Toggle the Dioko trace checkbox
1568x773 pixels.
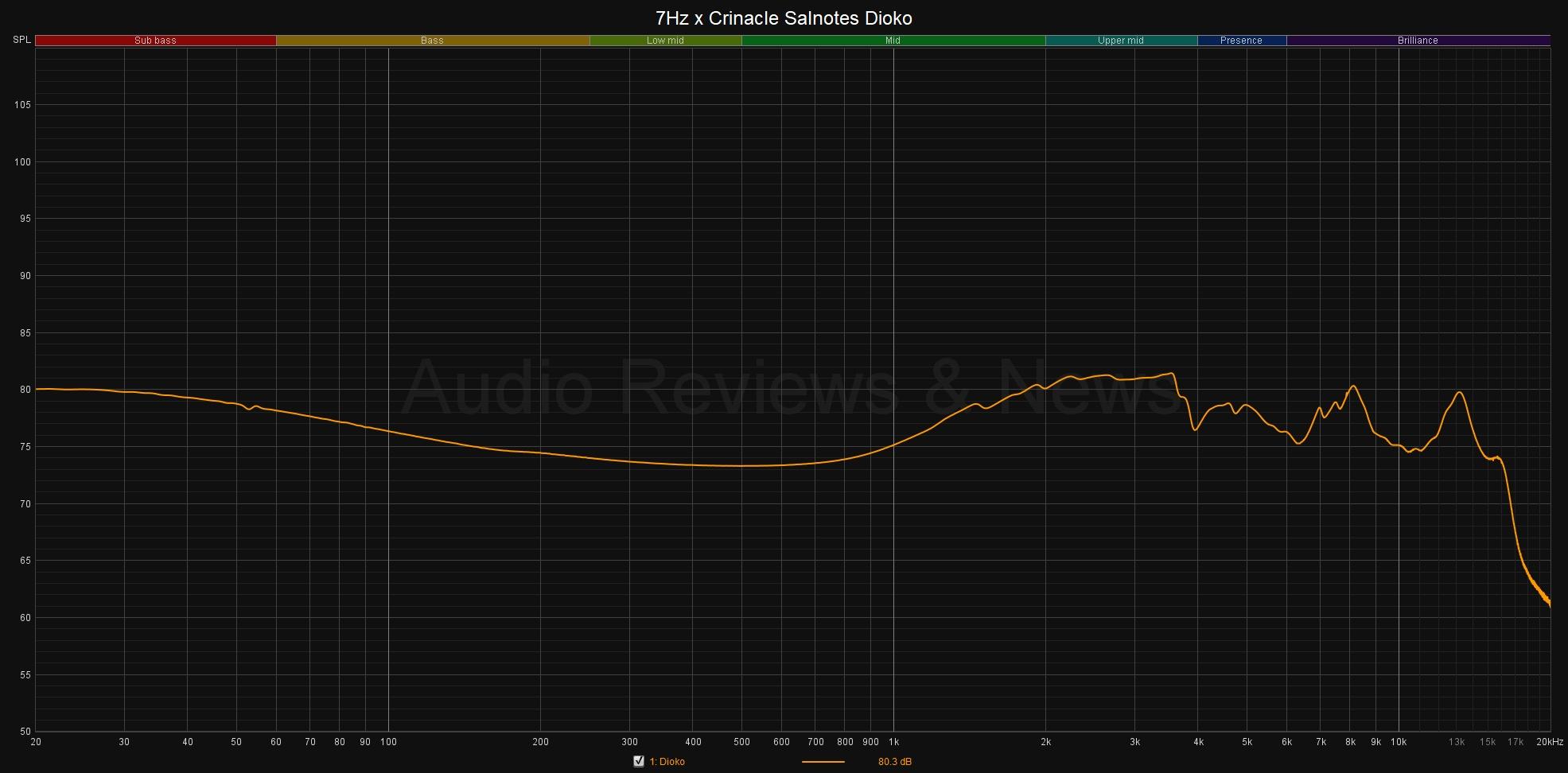click(638, 762)
